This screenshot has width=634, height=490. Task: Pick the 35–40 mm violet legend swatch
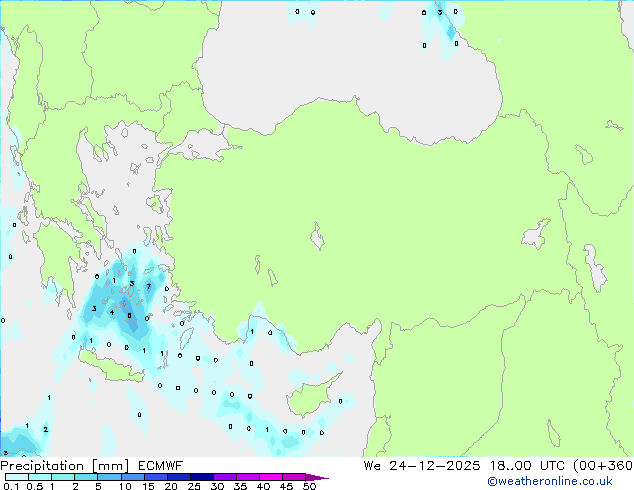coord(248,477)
